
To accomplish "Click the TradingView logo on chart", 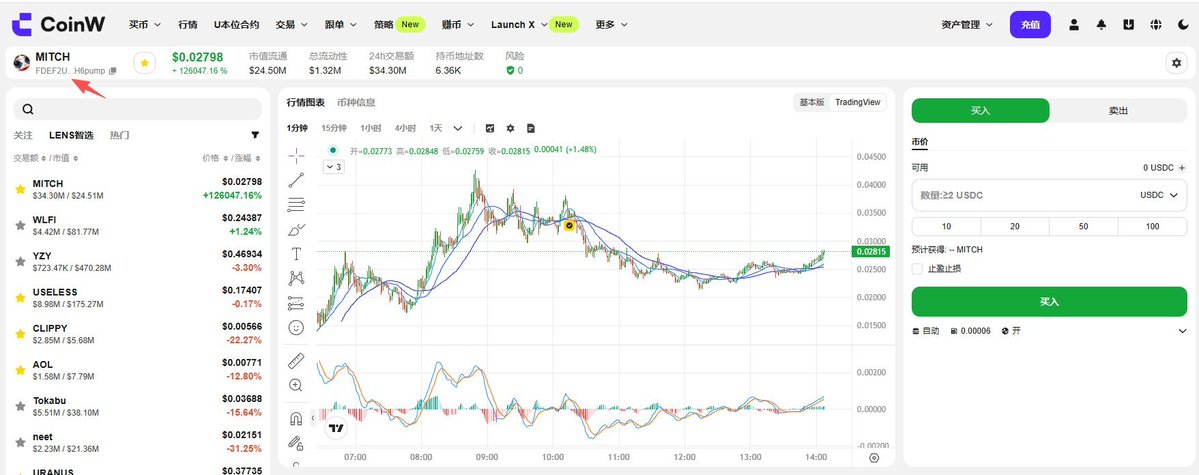I will [336, 428].
